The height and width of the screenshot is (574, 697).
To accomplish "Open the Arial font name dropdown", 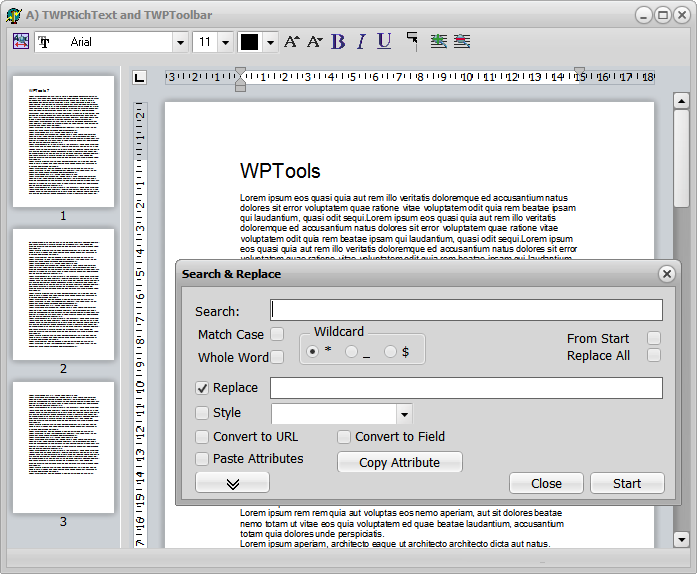I will coord(180,42).
